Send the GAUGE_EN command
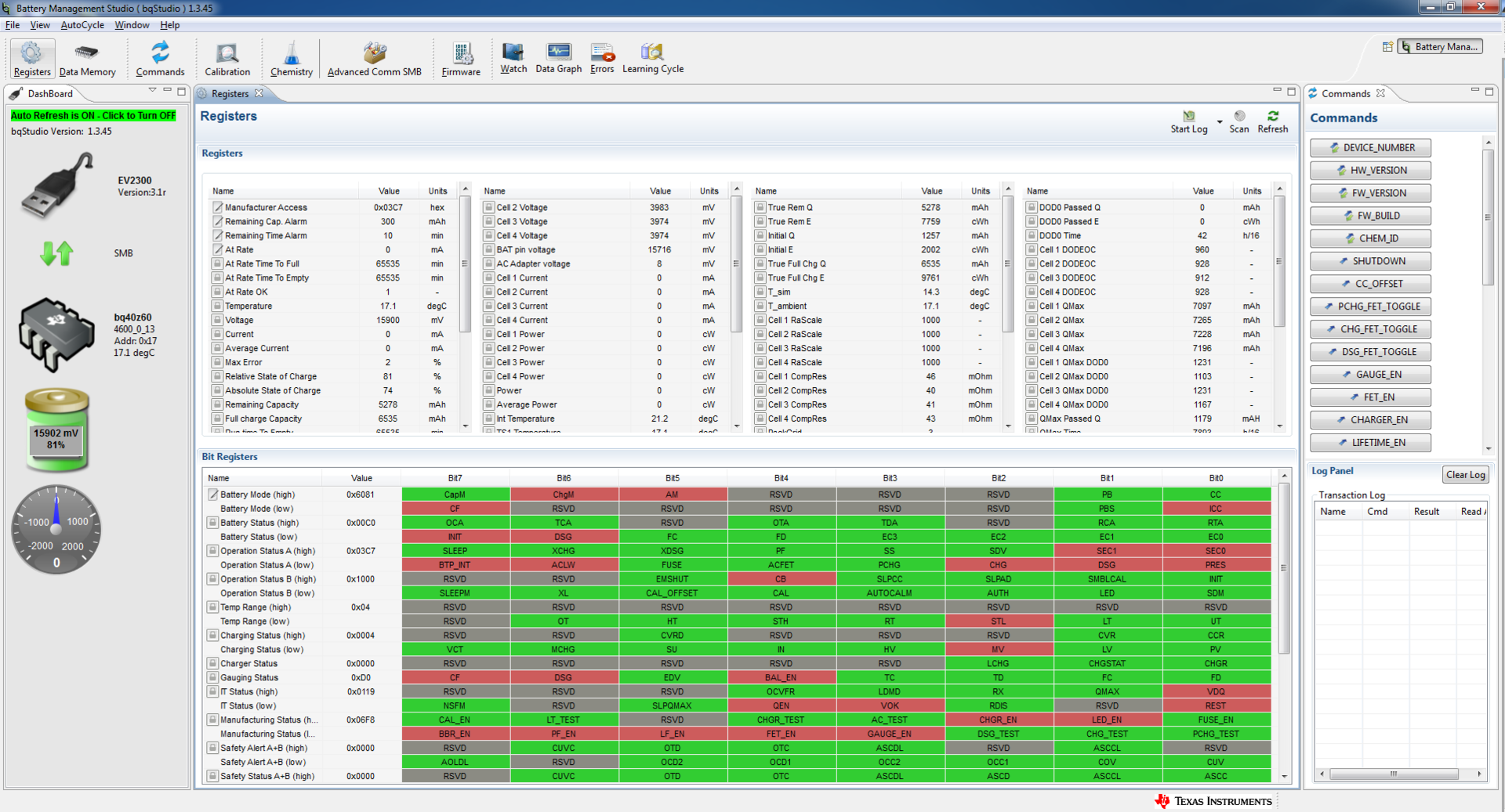This screenshot has height=812, width=1505. [1370, 375]
